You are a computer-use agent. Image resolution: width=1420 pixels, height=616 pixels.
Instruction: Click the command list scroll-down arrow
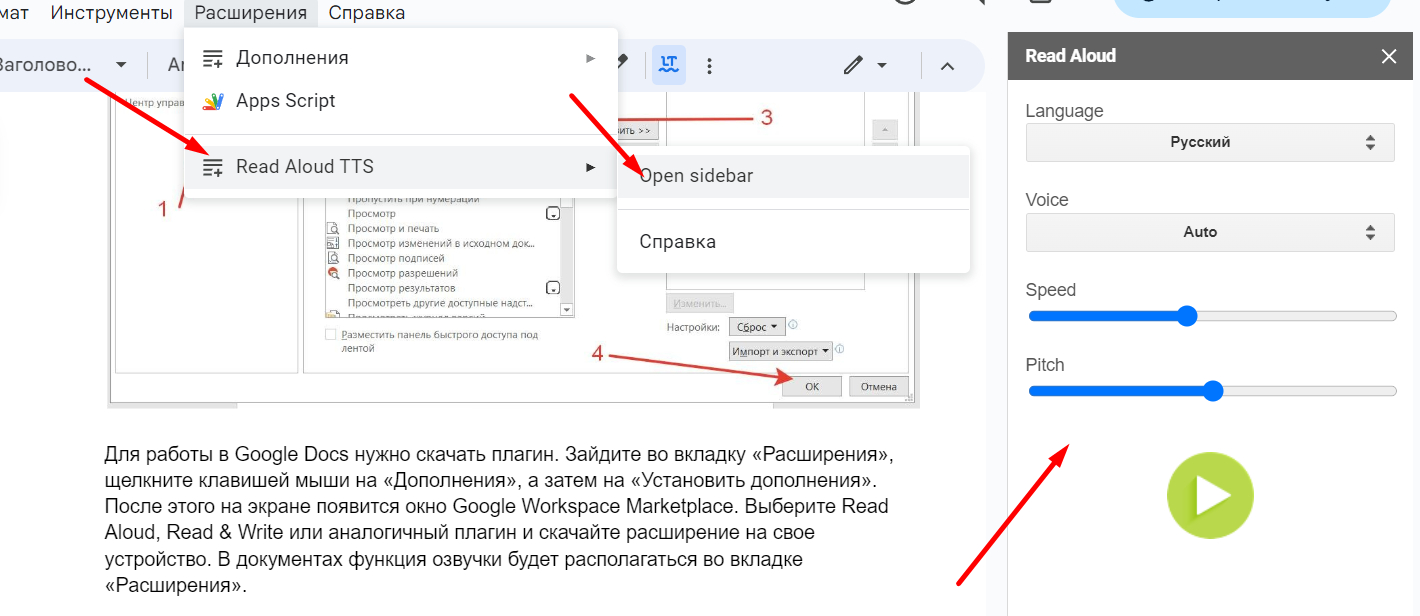(x=567, y=311)
